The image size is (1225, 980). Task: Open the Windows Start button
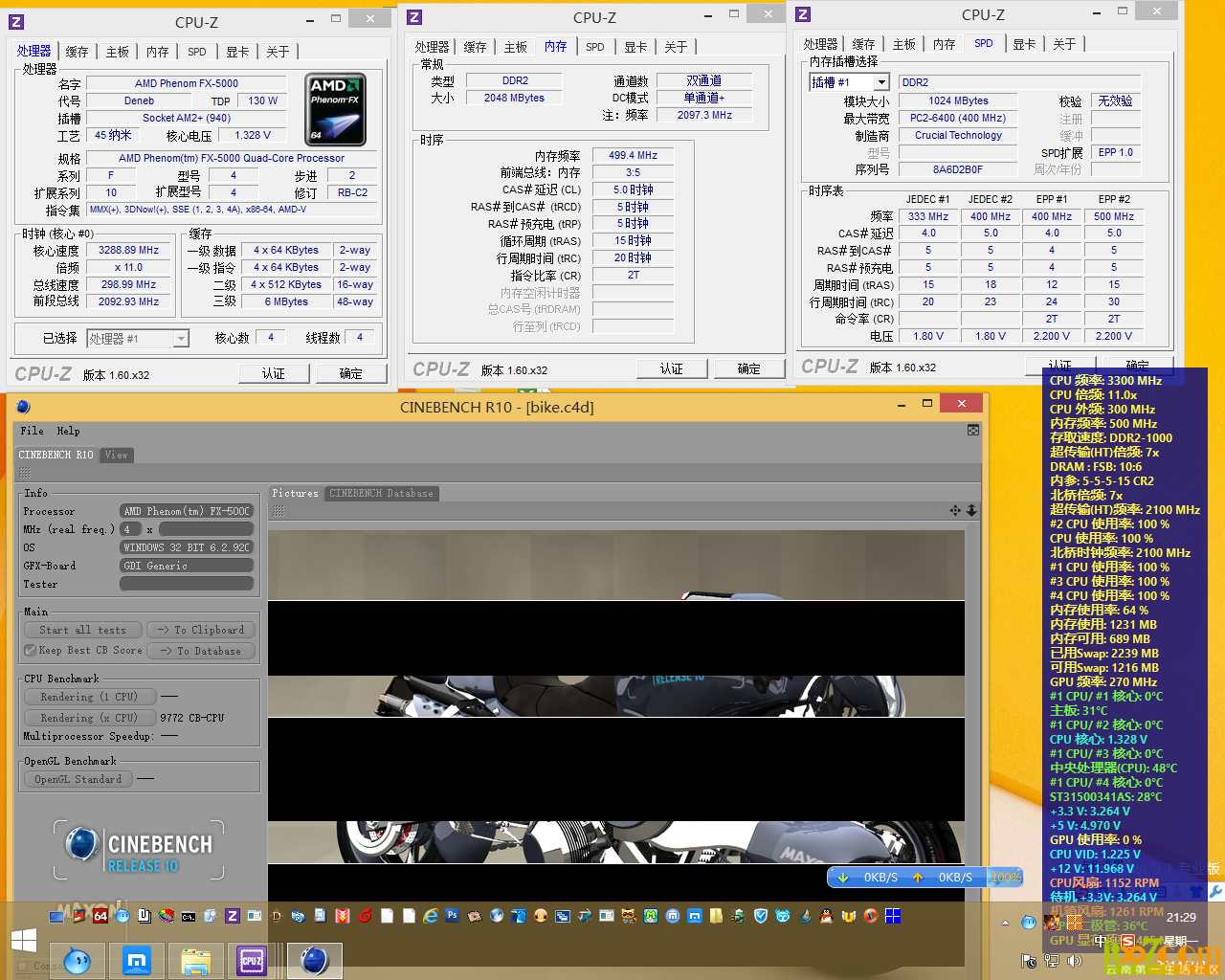tap(24, 940)
